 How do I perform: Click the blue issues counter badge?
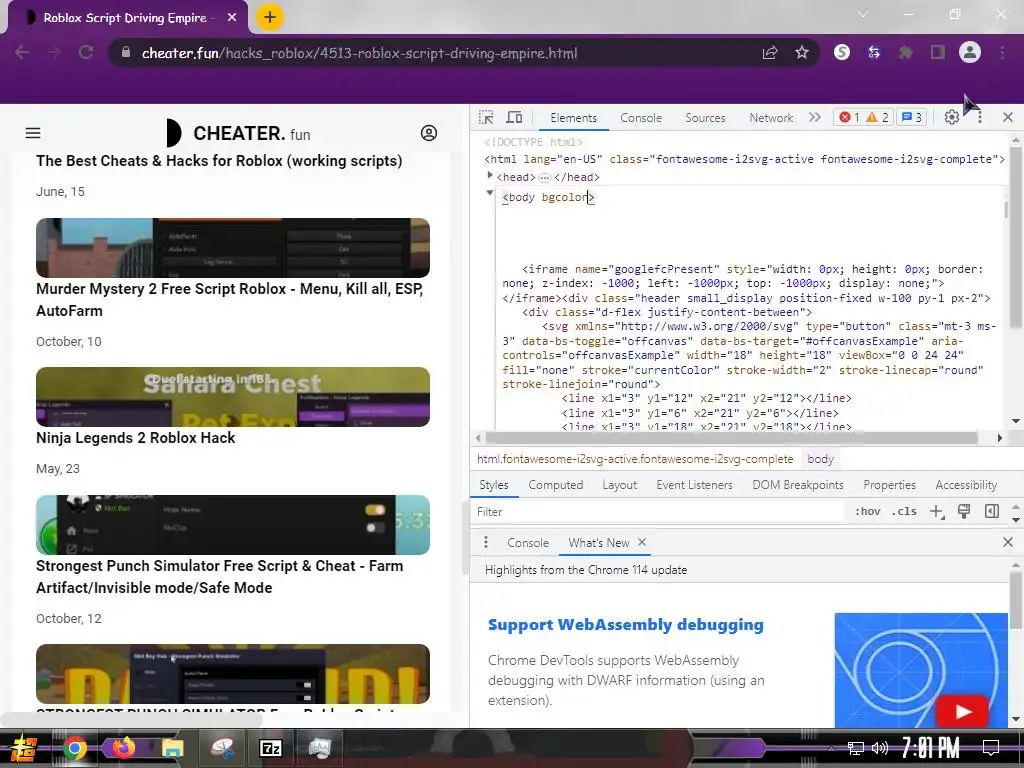(x=912, y=118)
